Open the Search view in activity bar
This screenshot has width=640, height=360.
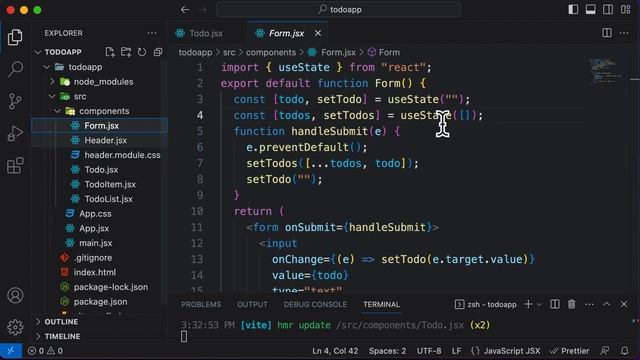15,69
